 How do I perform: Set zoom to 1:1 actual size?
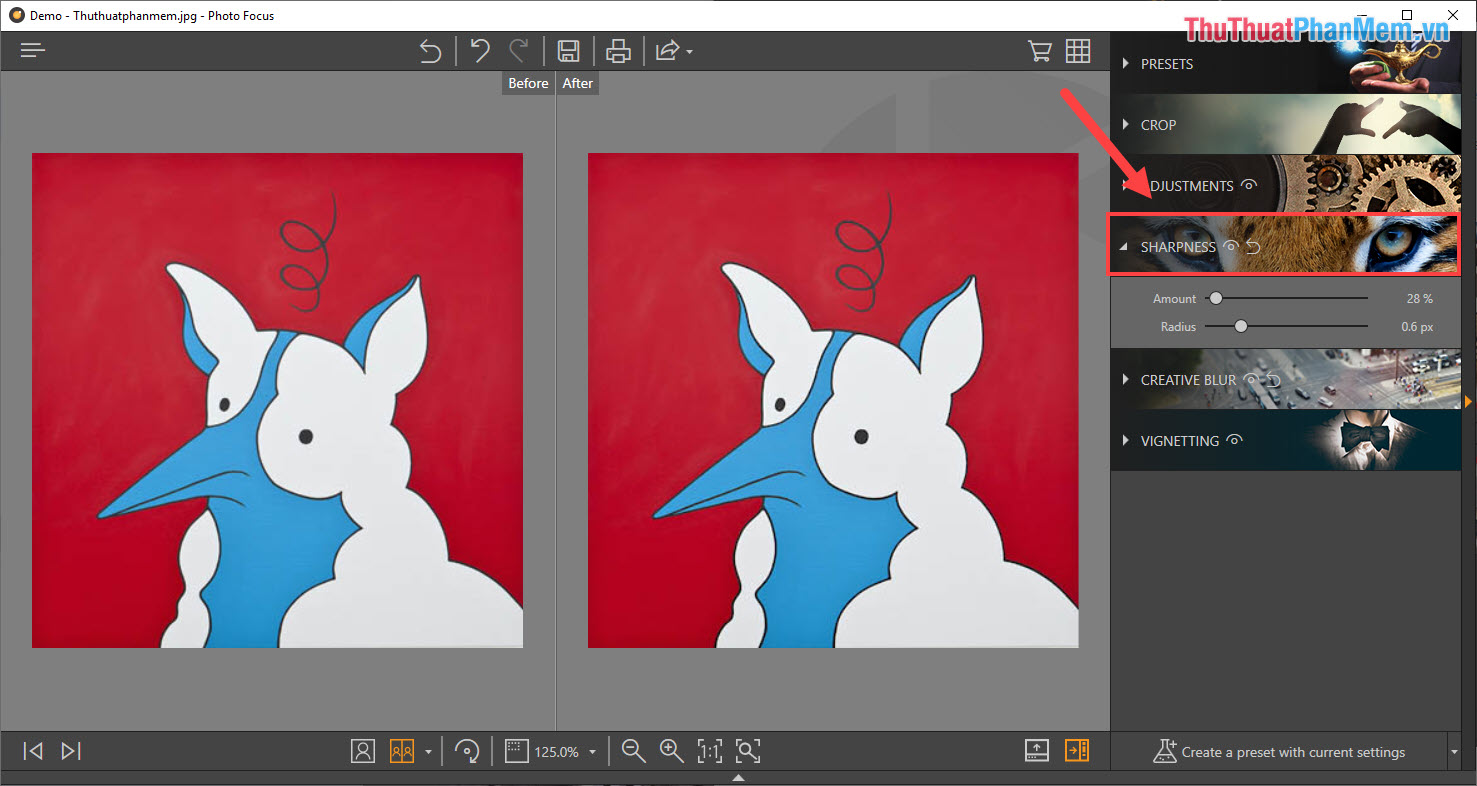(710, 751)
